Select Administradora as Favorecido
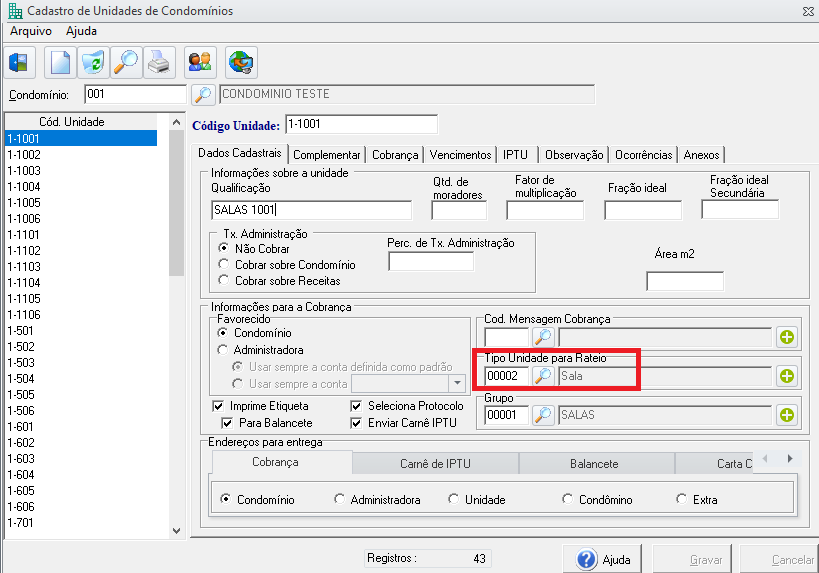The width and height of the screenshot is (819, 573). 223,349
